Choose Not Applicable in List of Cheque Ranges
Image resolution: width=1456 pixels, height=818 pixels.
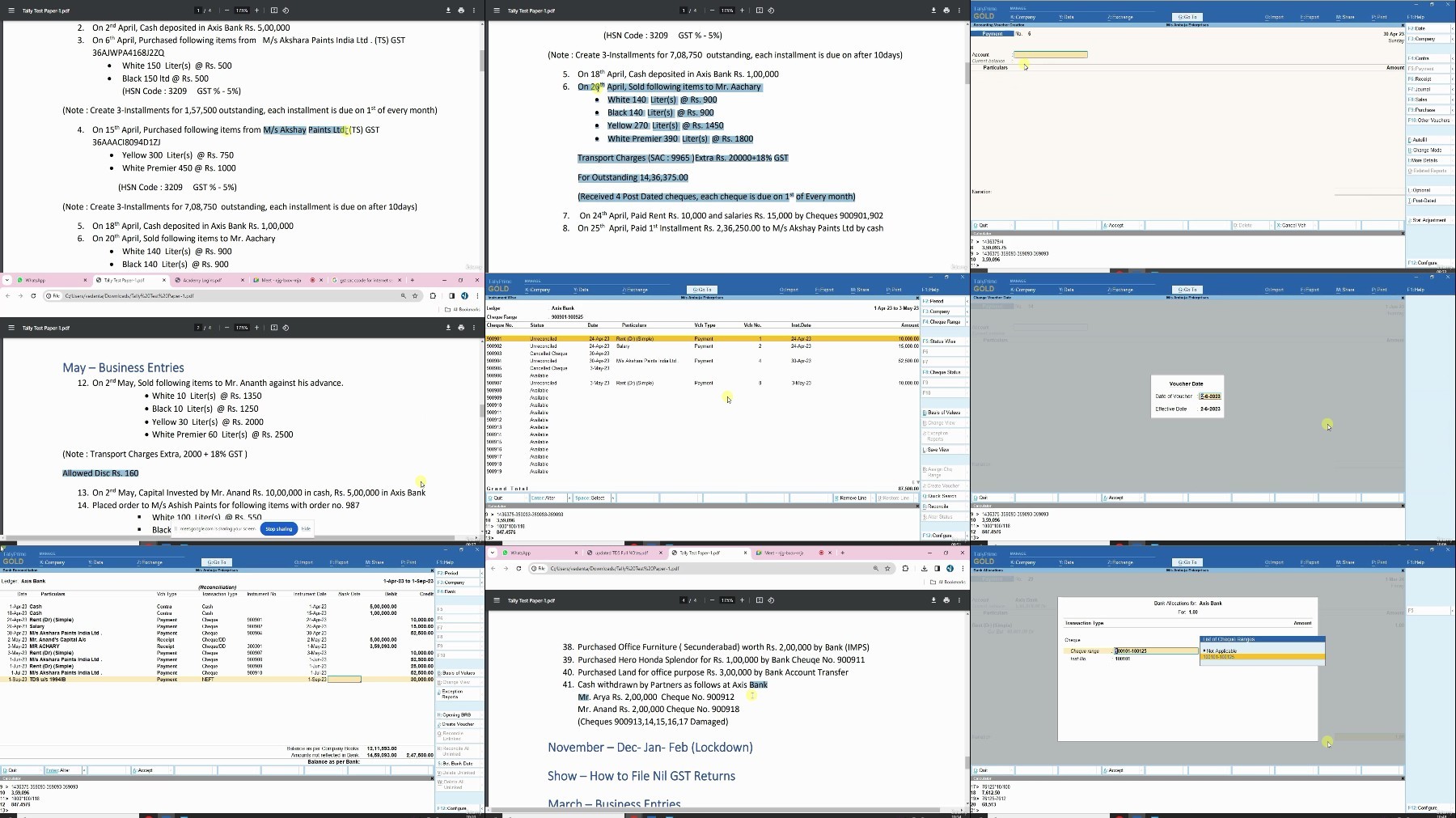point(1262,651)
